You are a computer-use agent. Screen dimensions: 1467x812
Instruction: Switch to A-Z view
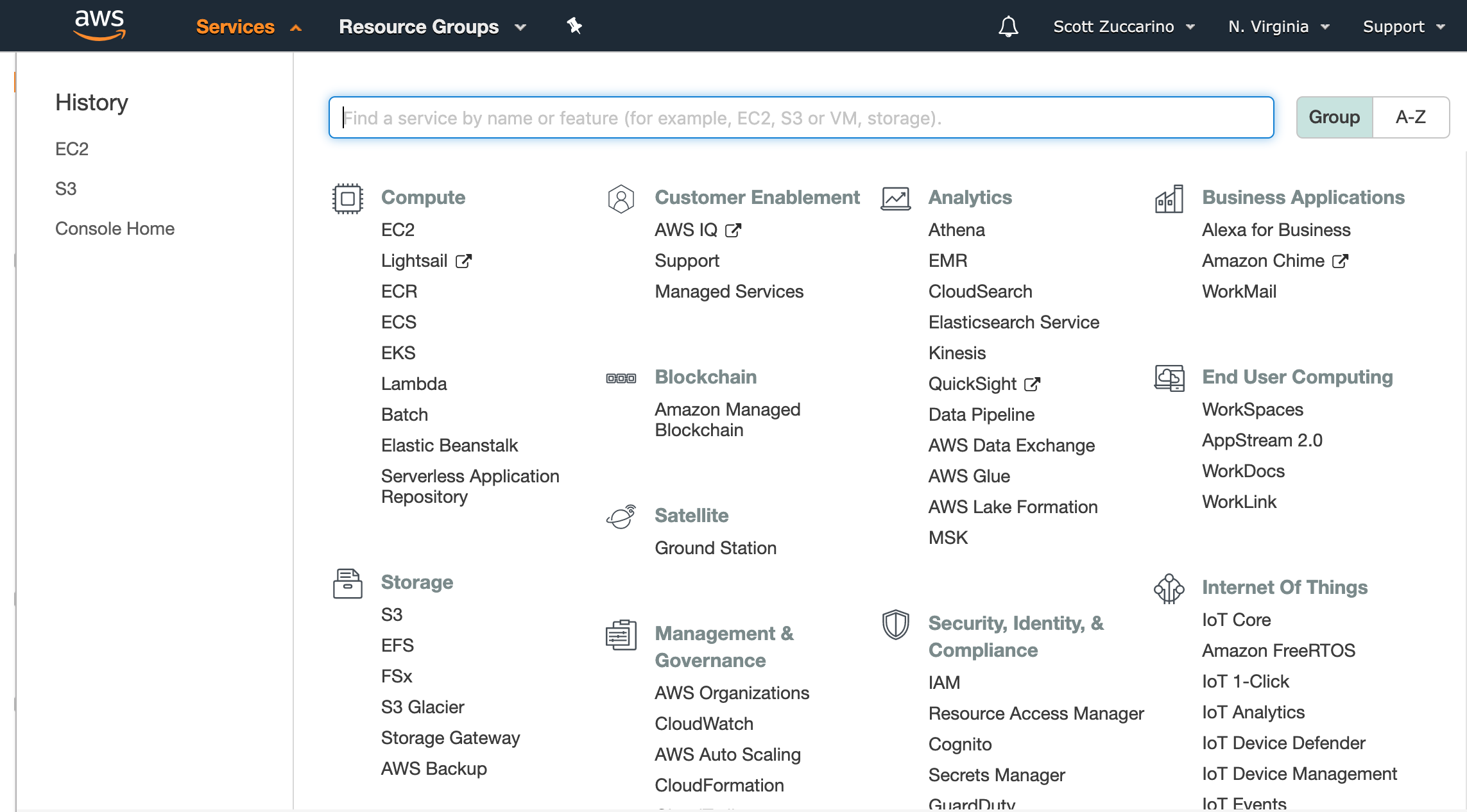click(x=1411, y=117)
